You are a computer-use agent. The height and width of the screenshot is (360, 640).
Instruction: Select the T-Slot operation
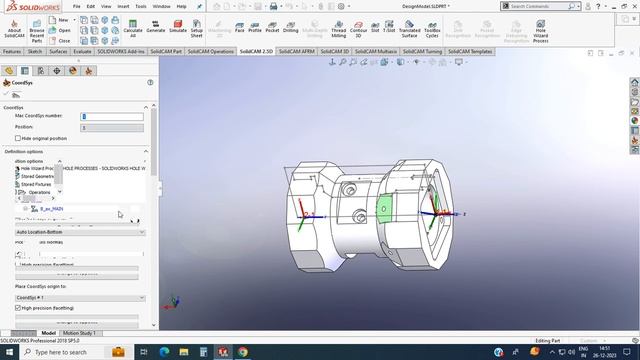(389, 27)
